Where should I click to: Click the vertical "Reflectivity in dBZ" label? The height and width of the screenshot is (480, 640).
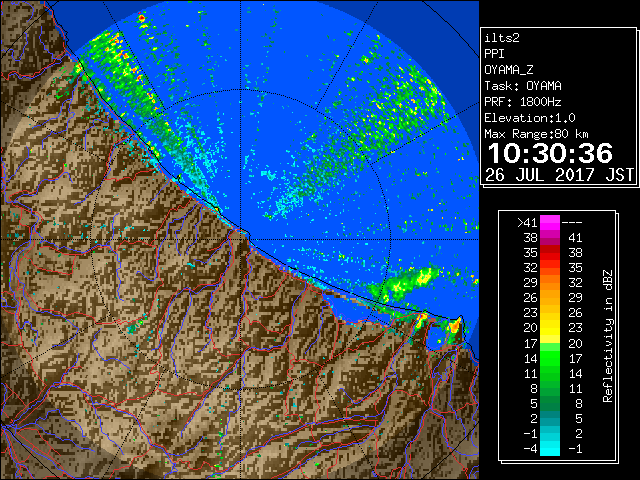[608, 336]
